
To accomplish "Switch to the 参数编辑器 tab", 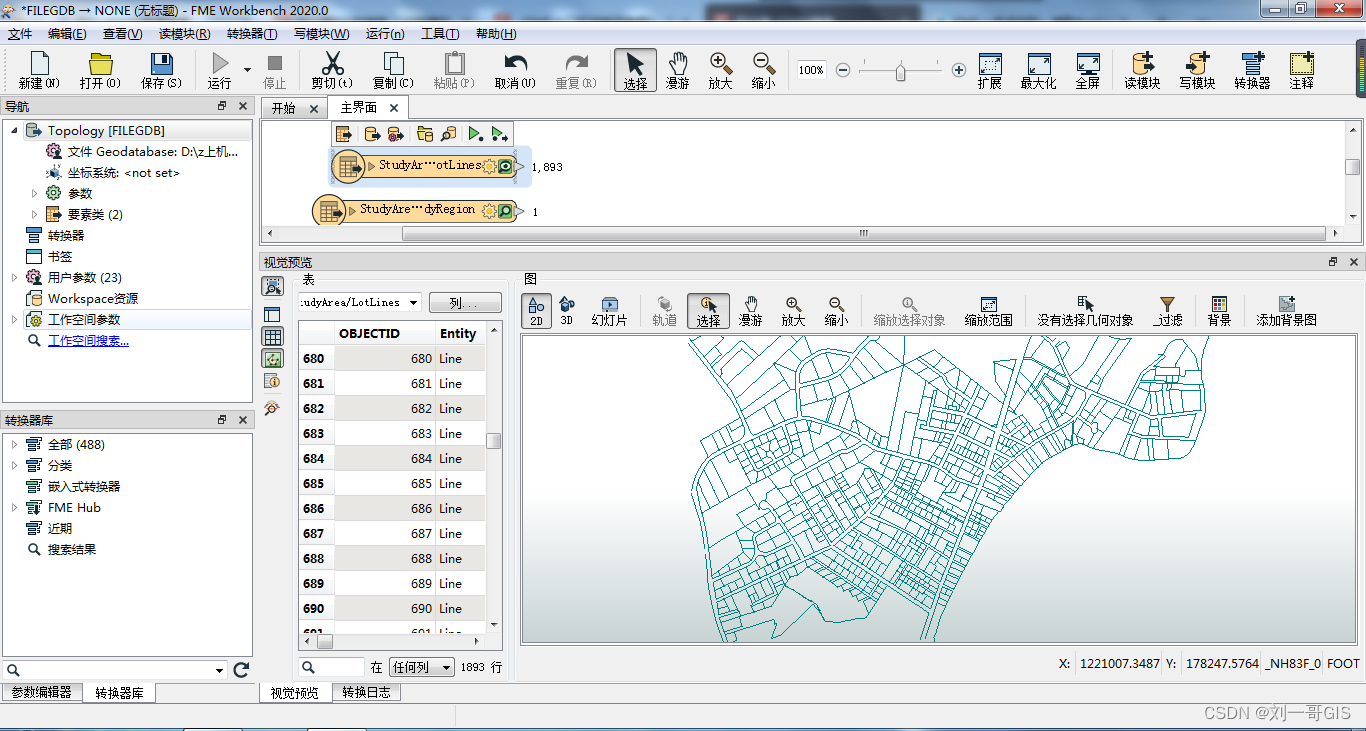I will 42,692.
